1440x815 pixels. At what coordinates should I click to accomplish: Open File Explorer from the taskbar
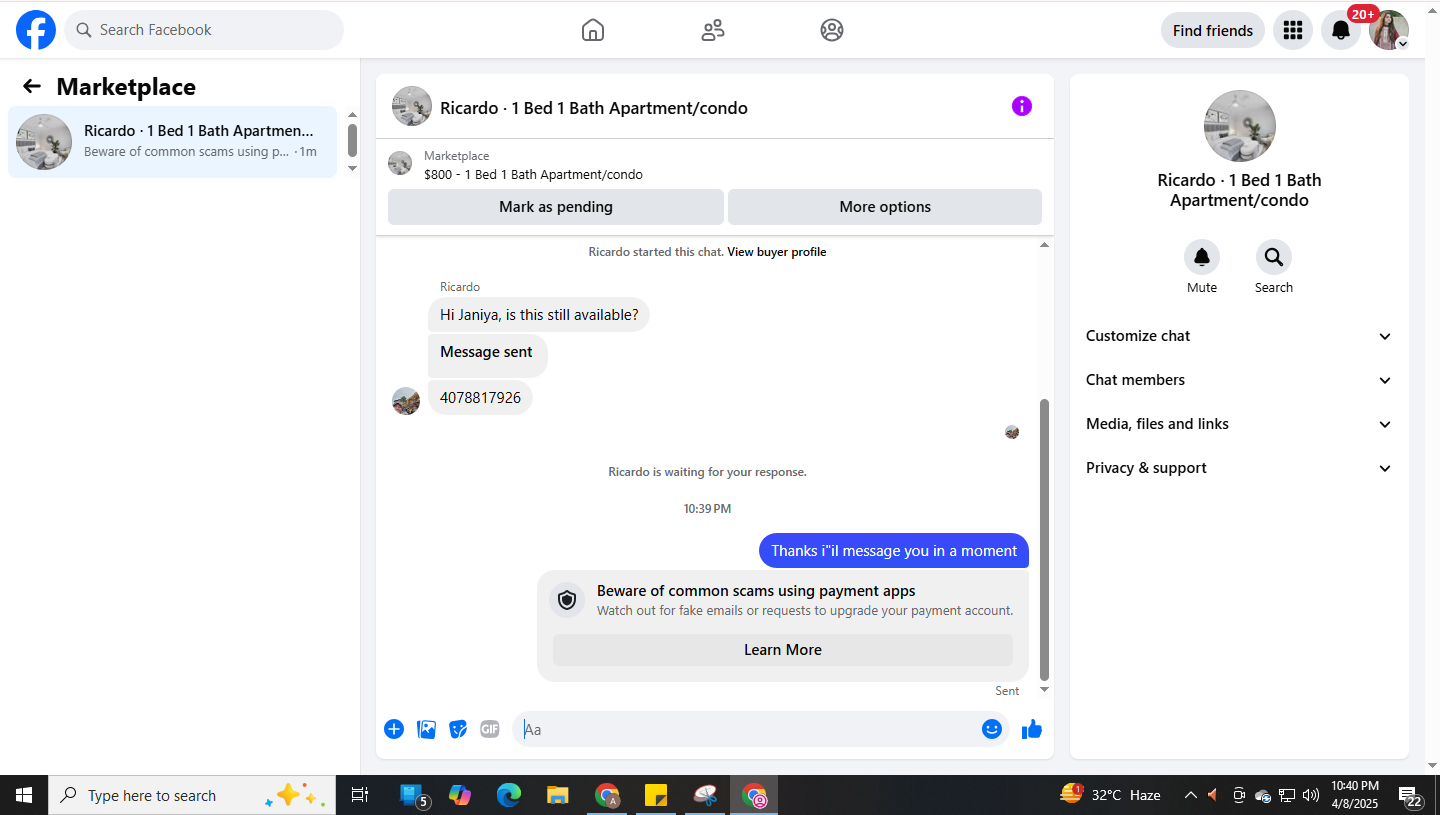[558, 795]
